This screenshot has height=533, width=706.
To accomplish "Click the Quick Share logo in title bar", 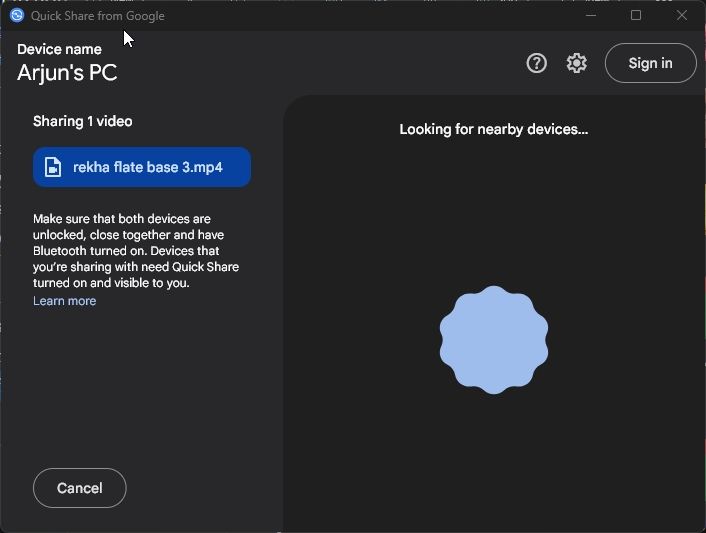I will [x=17, y=15].
